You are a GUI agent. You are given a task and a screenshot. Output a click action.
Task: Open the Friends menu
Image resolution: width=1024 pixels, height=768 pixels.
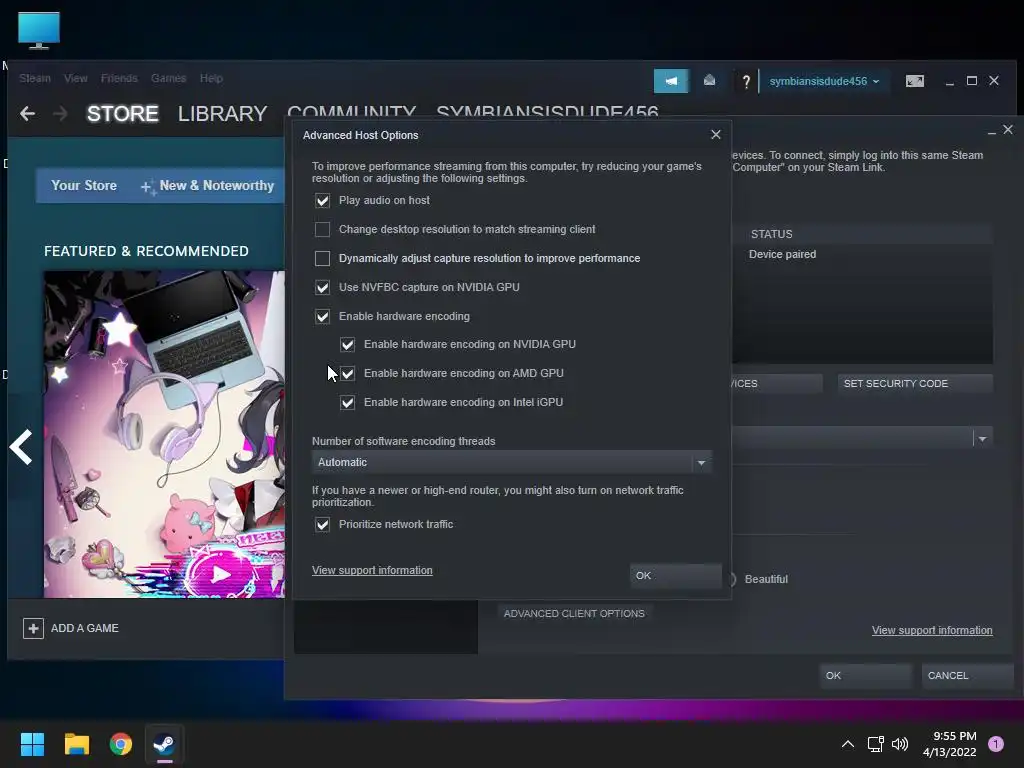point(119,78)
